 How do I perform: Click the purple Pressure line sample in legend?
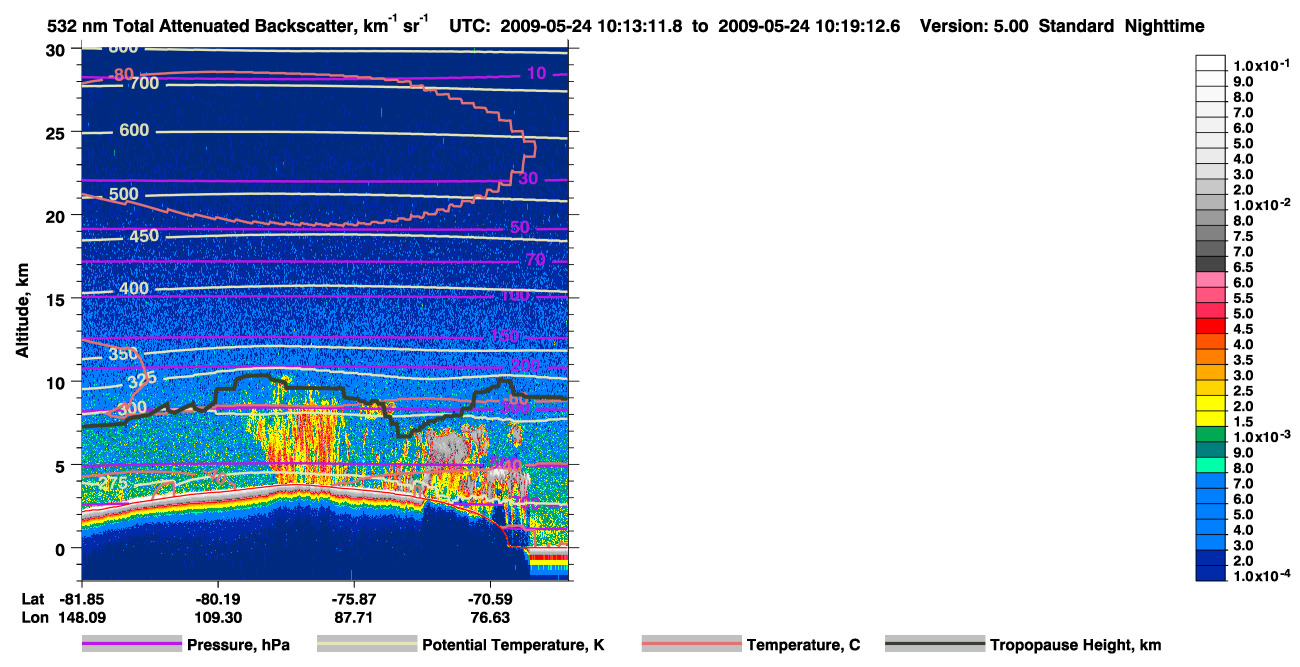coord(131,645)
